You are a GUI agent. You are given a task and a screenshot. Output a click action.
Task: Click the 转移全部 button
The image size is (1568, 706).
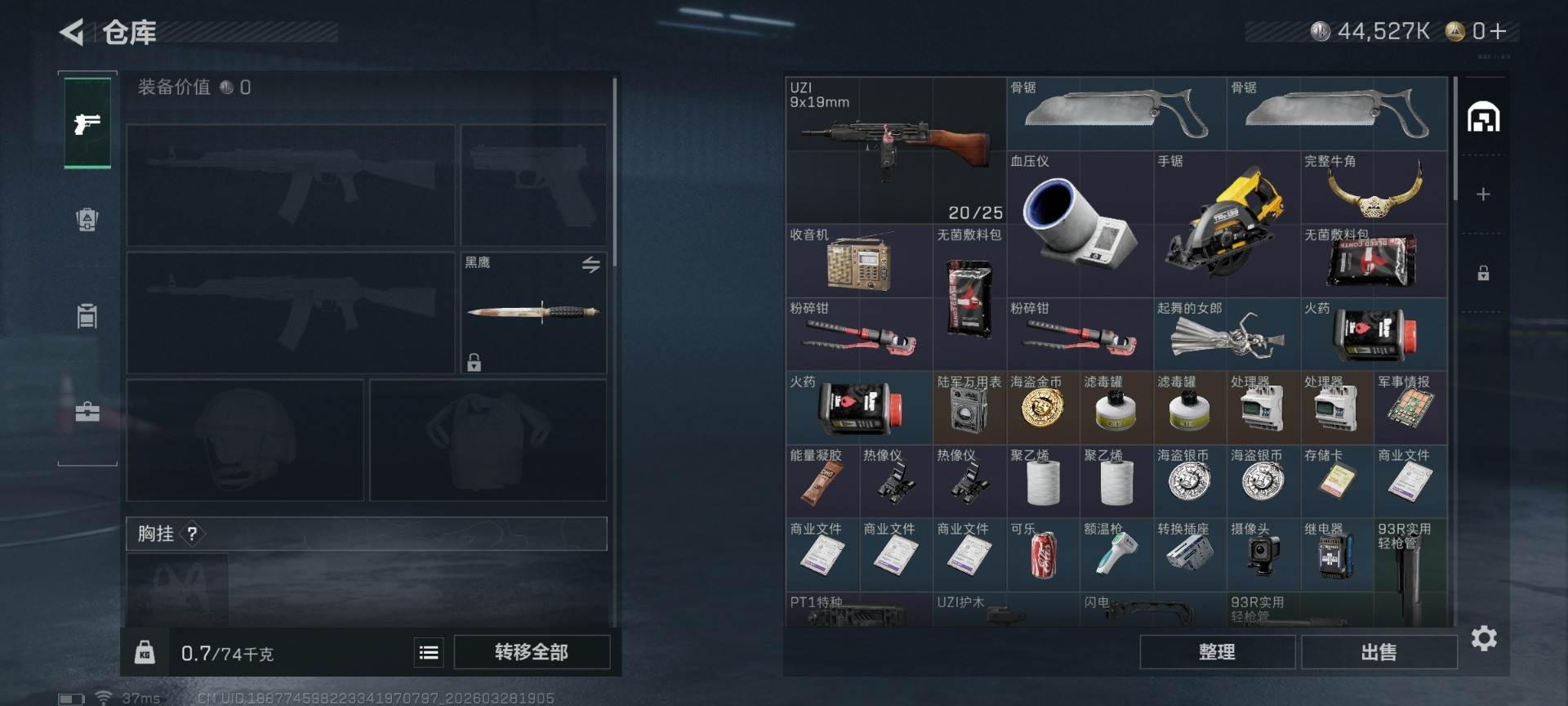click(x=532, y=652)
